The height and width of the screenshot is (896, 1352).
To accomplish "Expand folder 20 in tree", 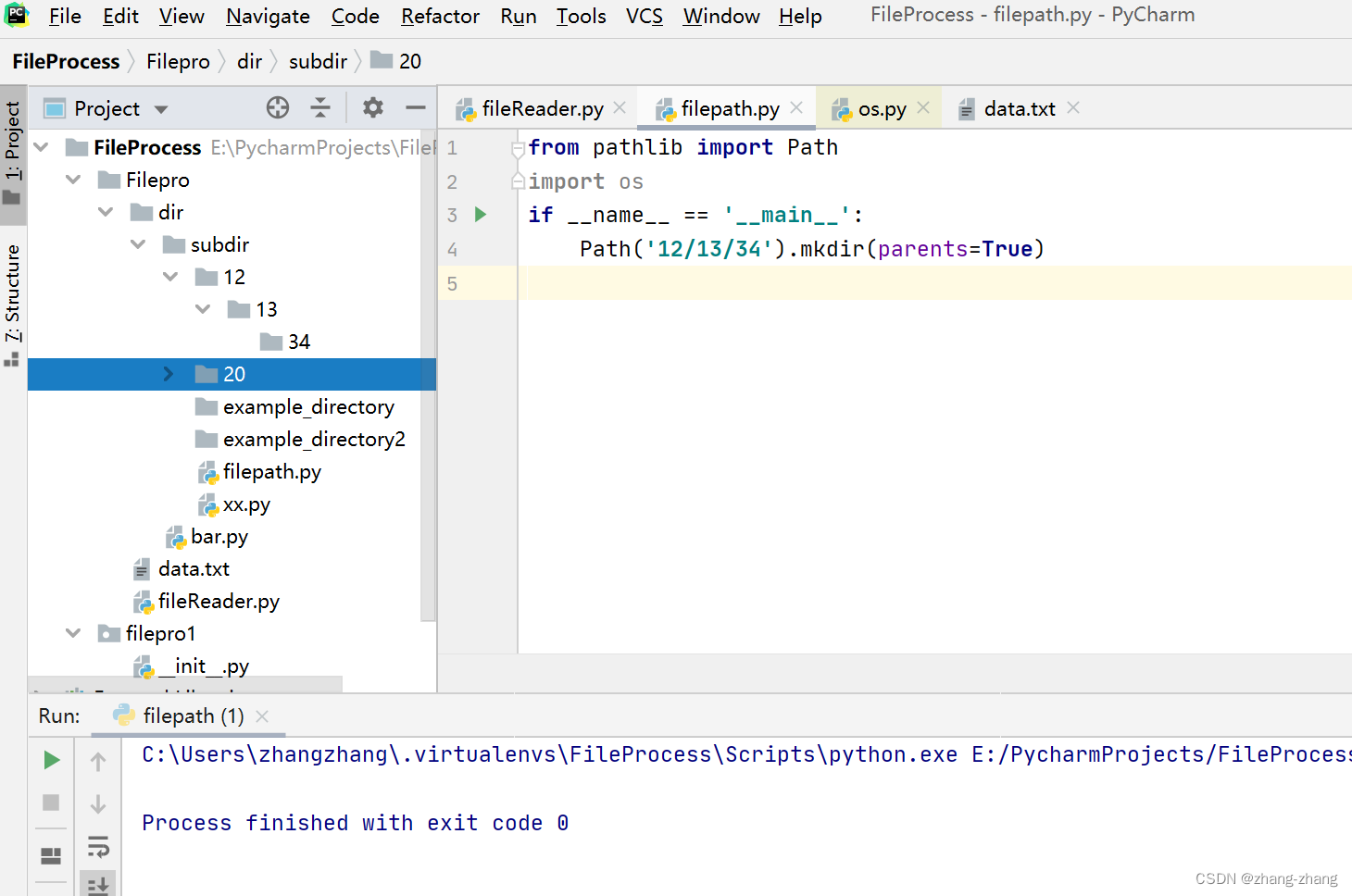I will click(x=169, y=374).
